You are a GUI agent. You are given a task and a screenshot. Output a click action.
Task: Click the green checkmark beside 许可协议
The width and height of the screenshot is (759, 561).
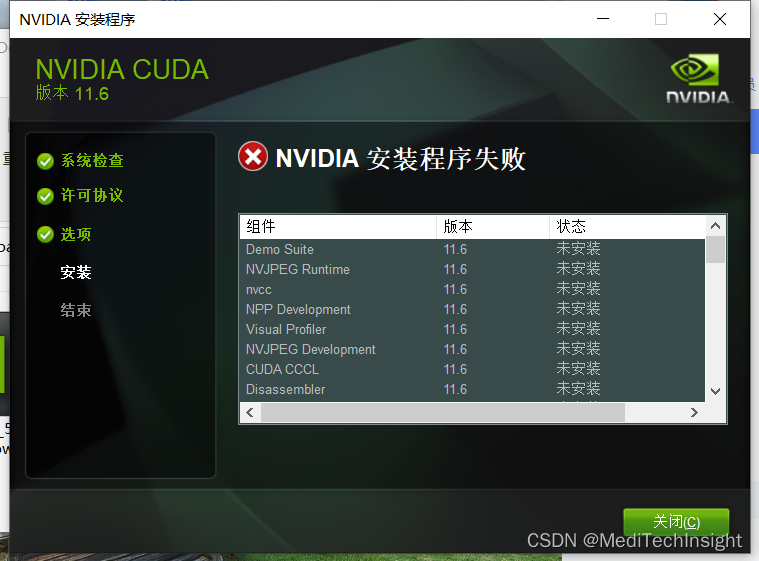click(46, 196)
